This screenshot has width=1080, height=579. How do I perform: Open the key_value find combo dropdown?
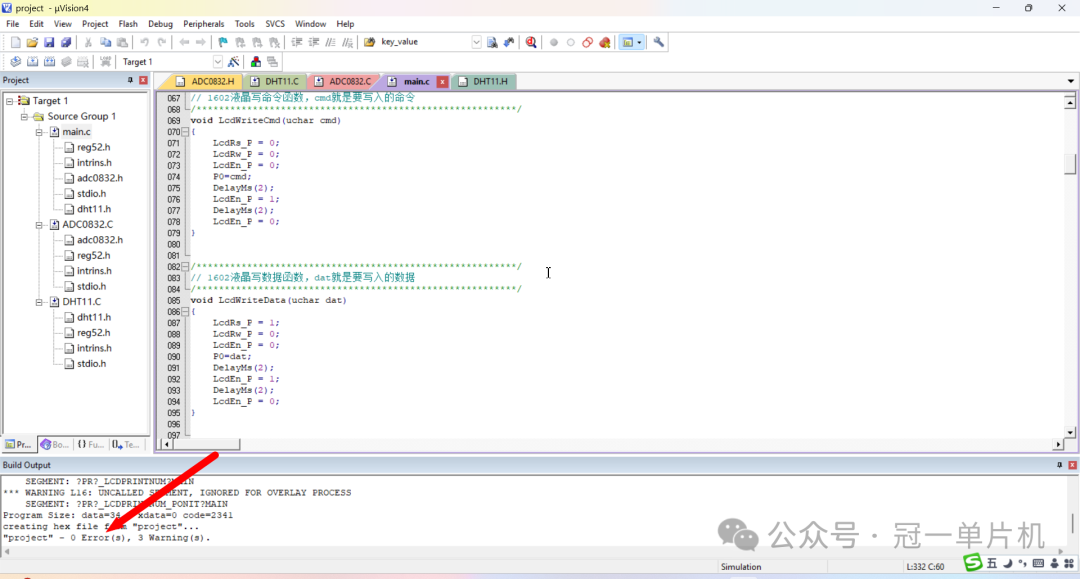476,42
